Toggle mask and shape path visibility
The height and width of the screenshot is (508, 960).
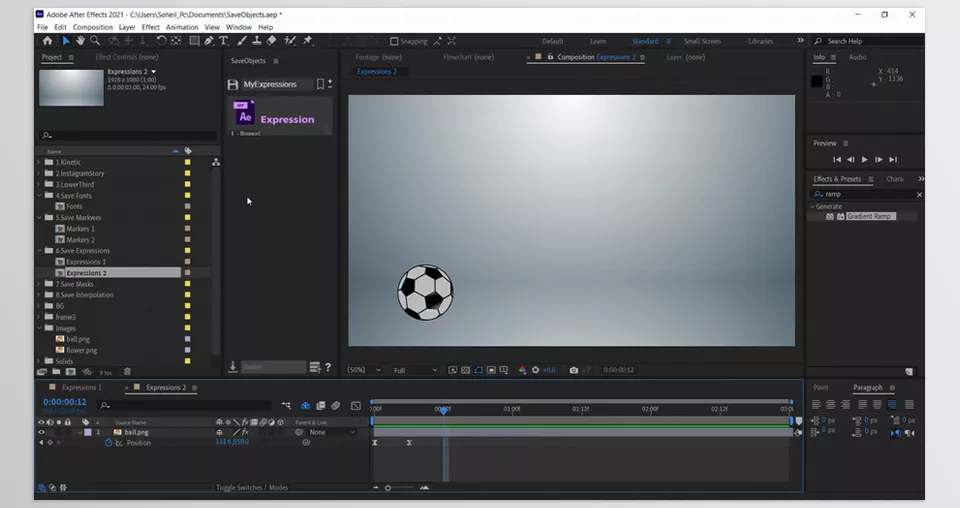[478, 370]
